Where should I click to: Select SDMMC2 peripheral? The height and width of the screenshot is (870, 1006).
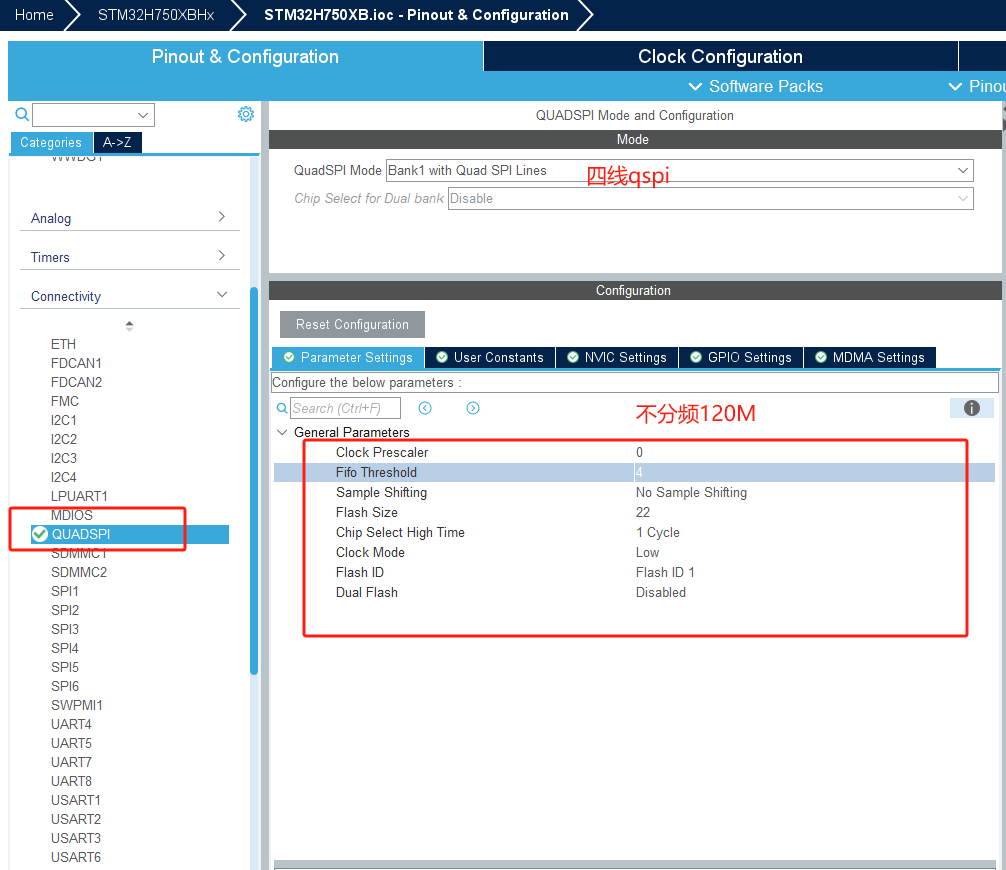click(x=79, y=572)
